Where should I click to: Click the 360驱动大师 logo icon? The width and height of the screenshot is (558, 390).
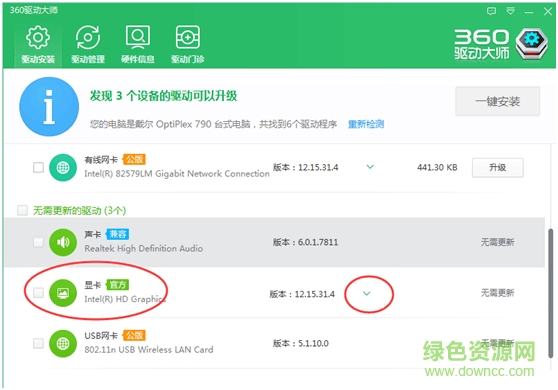point(532,44)
